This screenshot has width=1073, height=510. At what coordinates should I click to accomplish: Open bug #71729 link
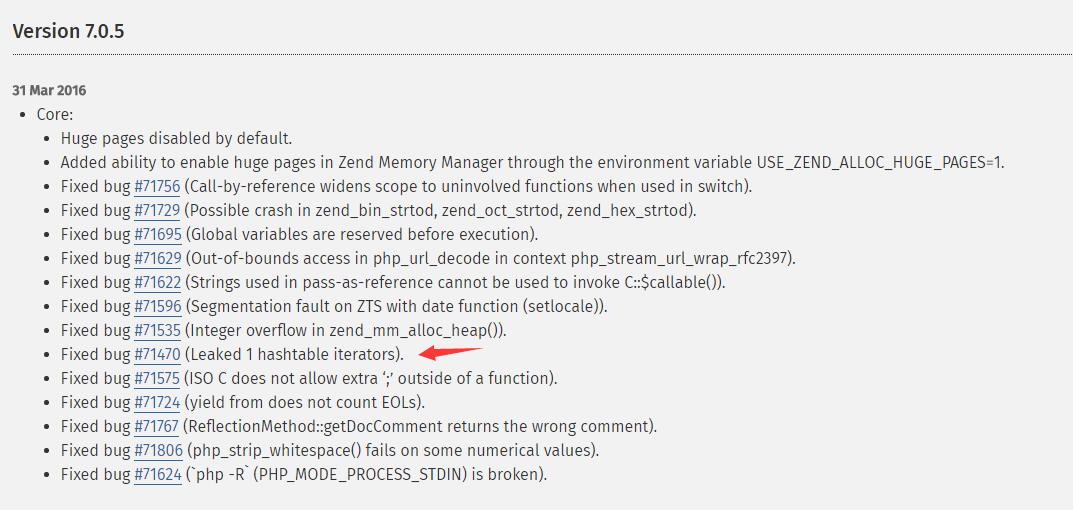coord(158,210)
